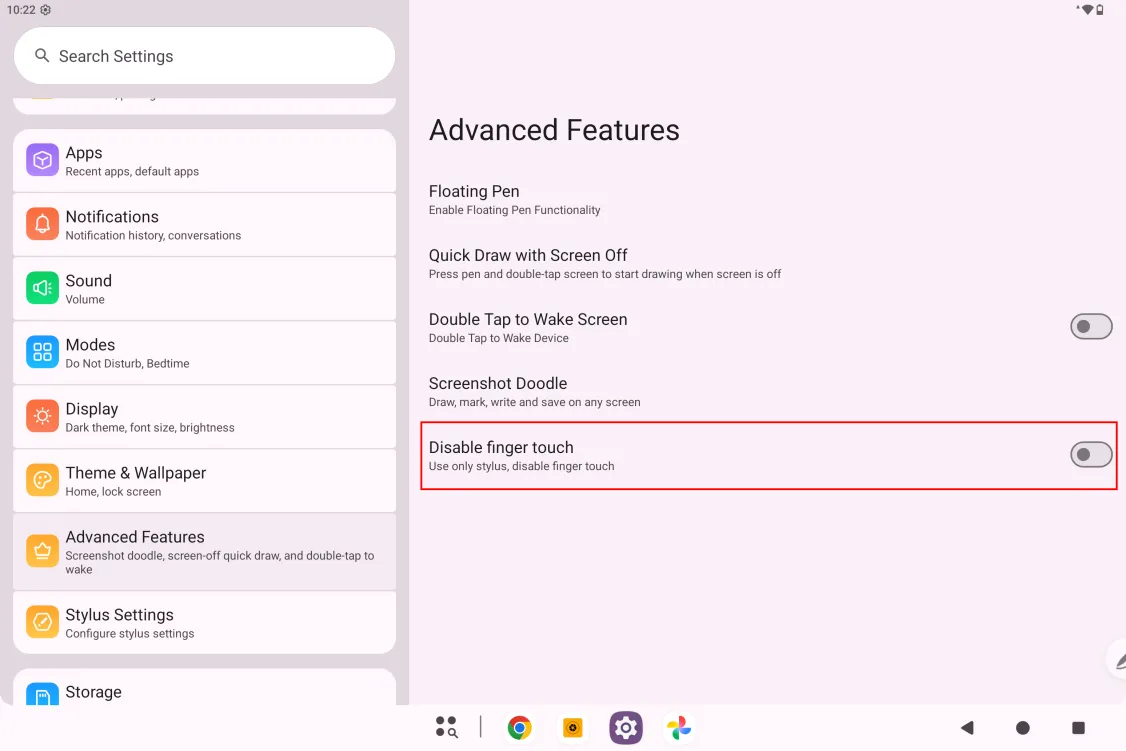
Task: Select Sound settings label
Action: (x=88, y=280)
